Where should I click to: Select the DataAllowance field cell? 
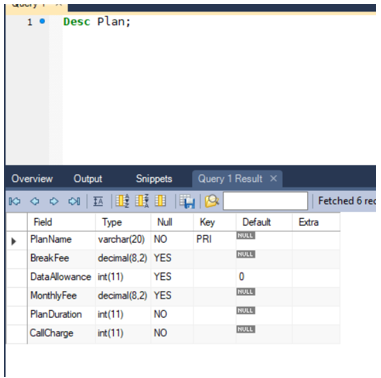(x=61, y=277)
